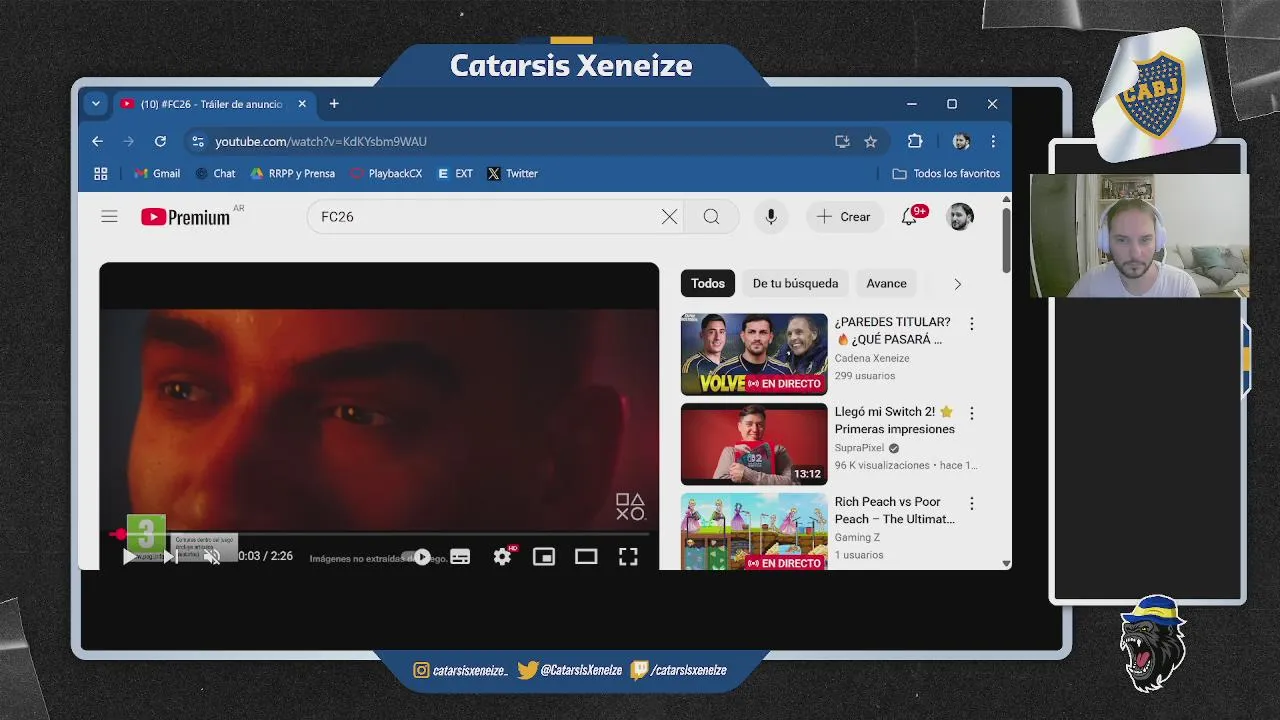Play the video
This screenshot has height=720, width=1280.
click(x=130, y=557)
